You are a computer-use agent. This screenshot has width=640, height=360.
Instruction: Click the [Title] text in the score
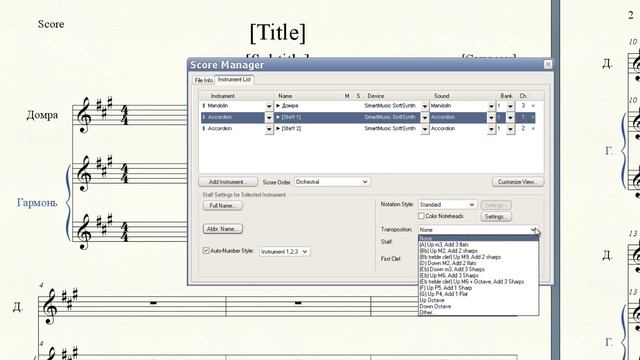coord(278,33)
